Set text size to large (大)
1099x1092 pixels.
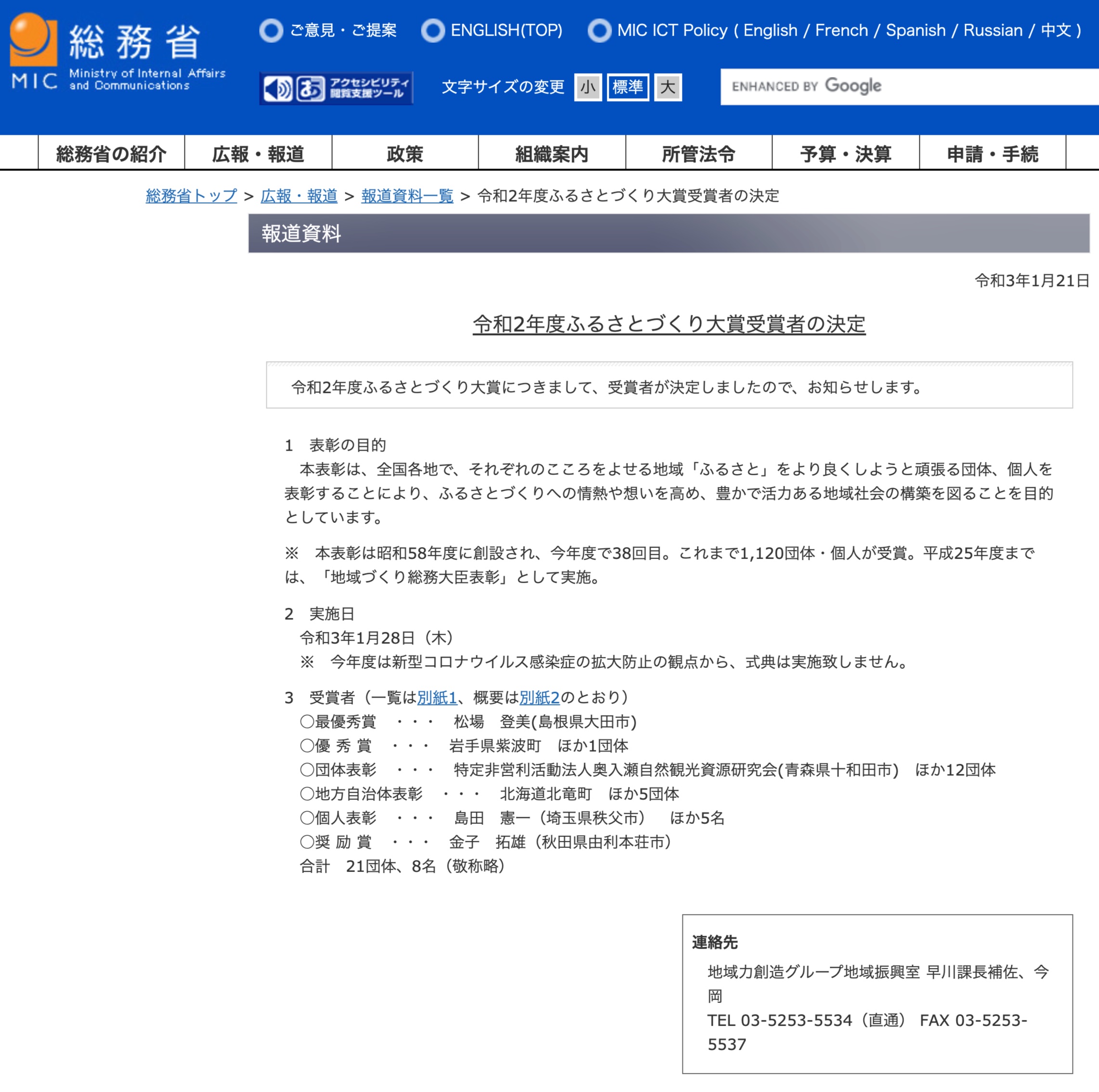click(x=667, y=87)
